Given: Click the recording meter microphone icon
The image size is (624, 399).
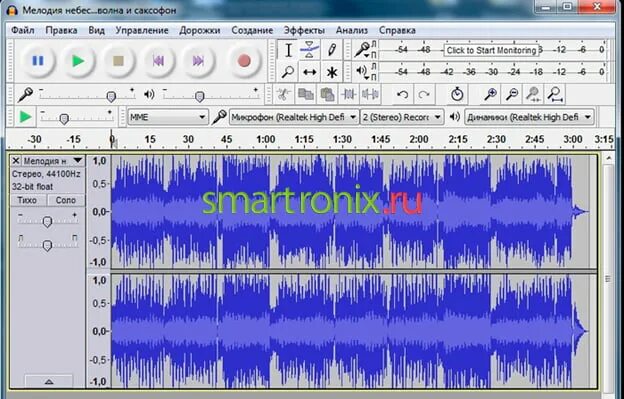Looking at the screenshot, I should pyautogui.click(x=362, y=50).
